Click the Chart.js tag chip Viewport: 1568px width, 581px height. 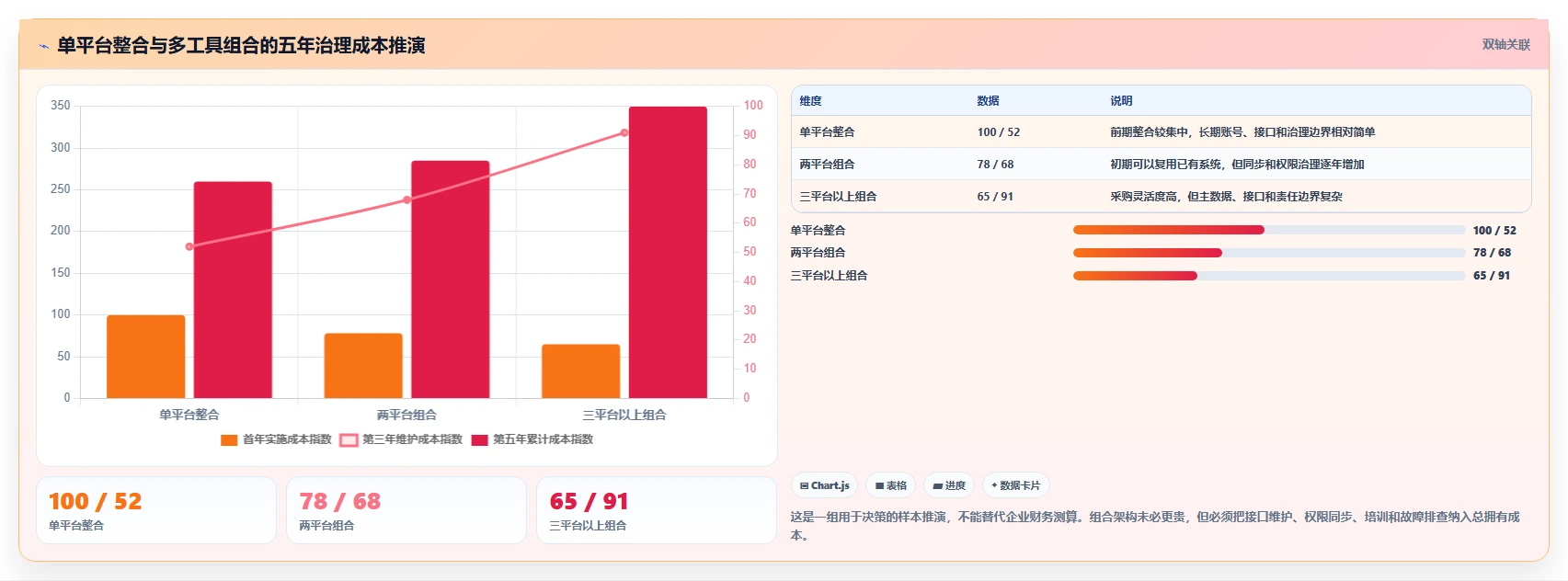[825, 485]
